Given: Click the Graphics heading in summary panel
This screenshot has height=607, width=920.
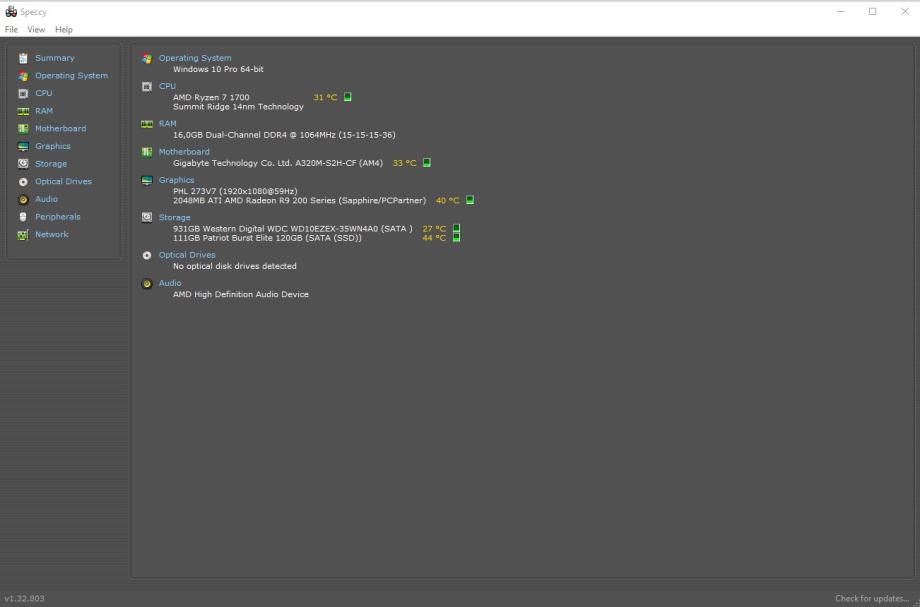Looking at the screenshot, I should pos(176,180).
